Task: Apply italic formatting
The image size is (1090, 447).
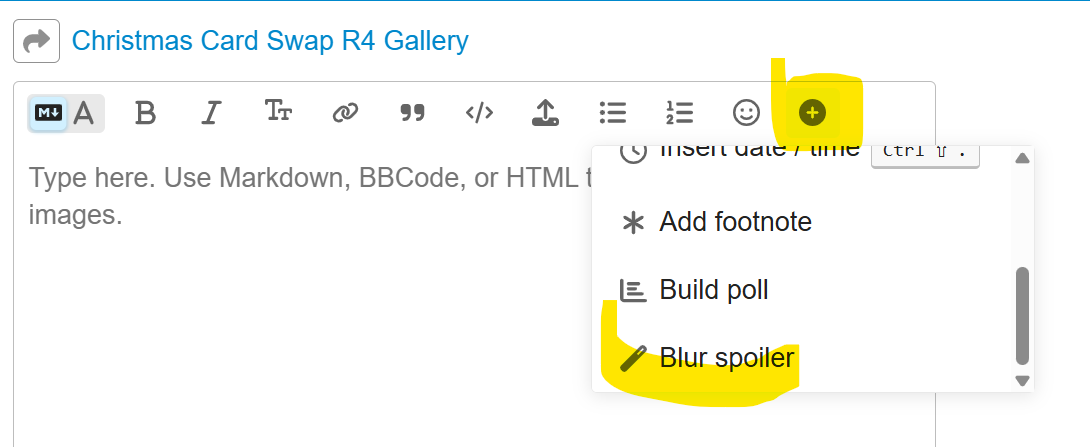Action: [x=210, y=113]
